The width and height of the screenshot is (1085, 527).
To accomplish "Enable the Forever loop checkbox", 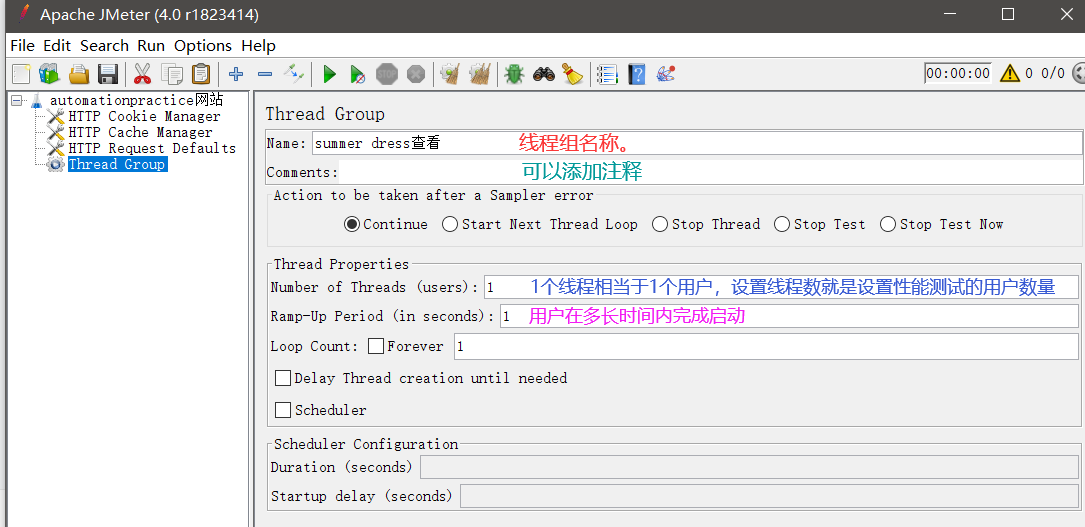I will tap(376, 346).
